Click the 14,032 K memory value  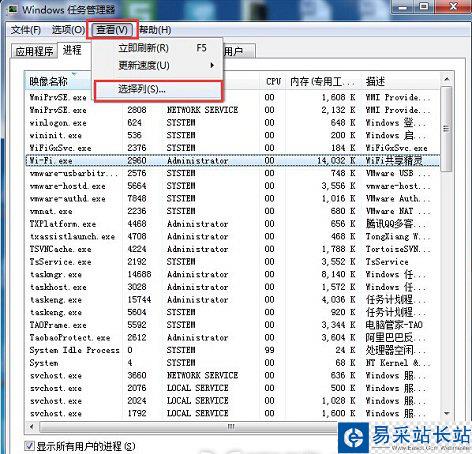[x=336, y=161]
